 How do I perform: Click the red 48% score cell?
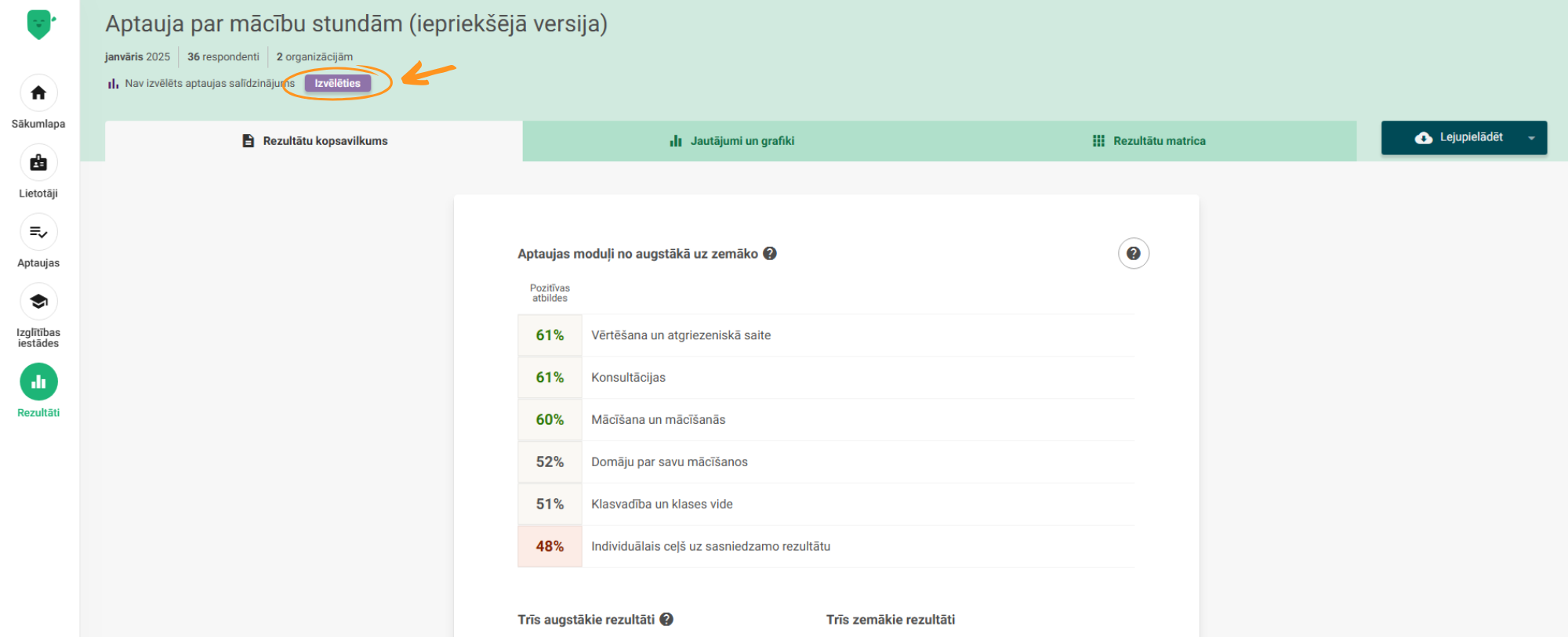(550, 546)
